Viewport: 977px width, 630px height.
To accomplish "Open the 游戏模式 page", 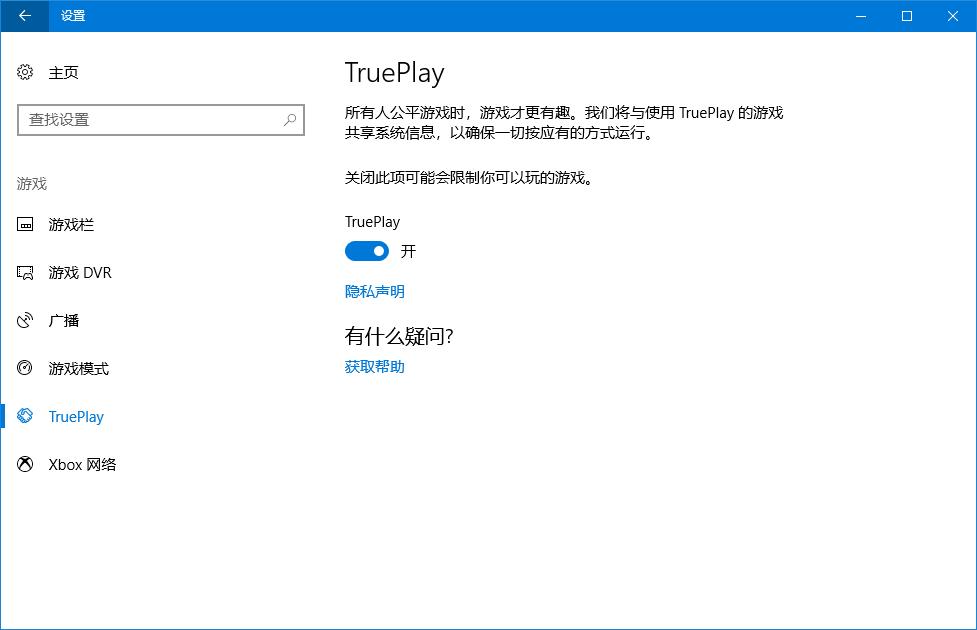I will click(x=79, y=368).
